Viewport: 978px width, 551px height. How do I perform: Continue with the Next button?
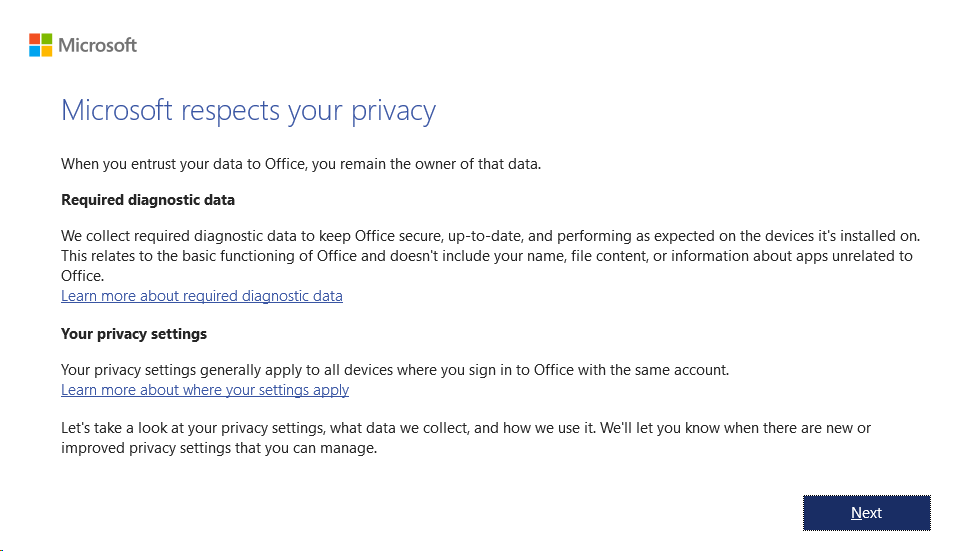[866, 513]
